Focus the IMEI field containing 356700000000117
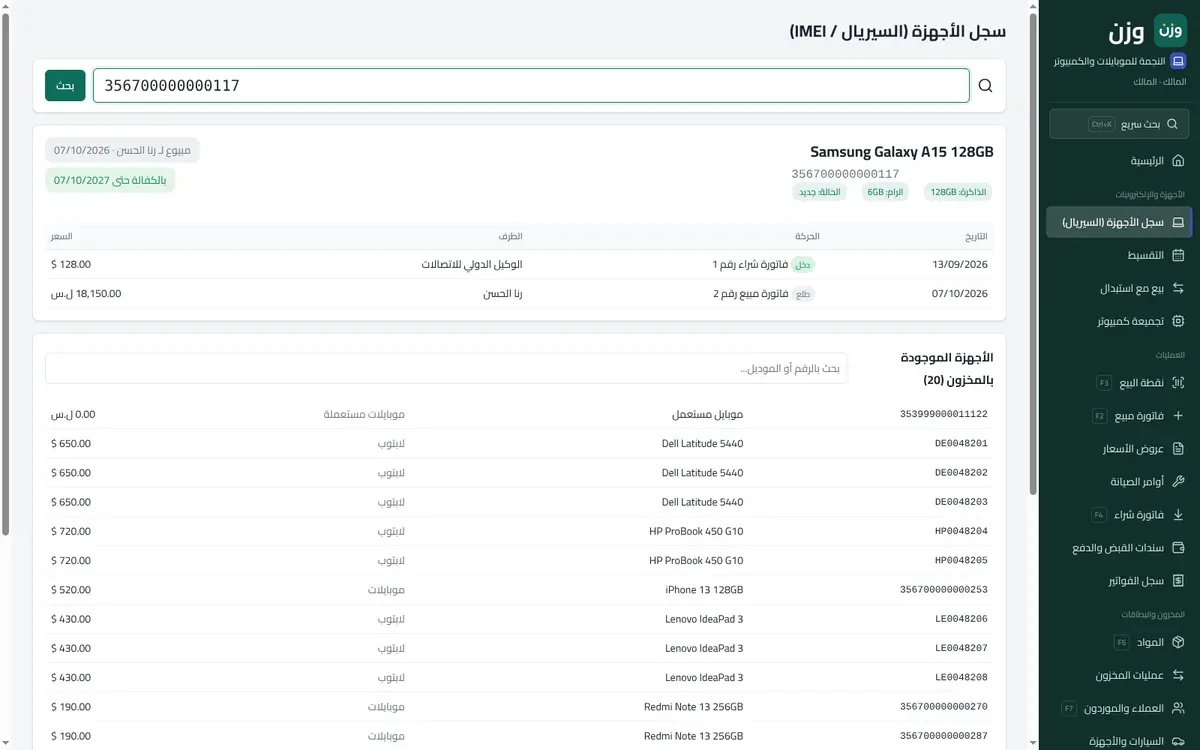This screenshot has height=750, width=1200. click(x=531, y=86)
